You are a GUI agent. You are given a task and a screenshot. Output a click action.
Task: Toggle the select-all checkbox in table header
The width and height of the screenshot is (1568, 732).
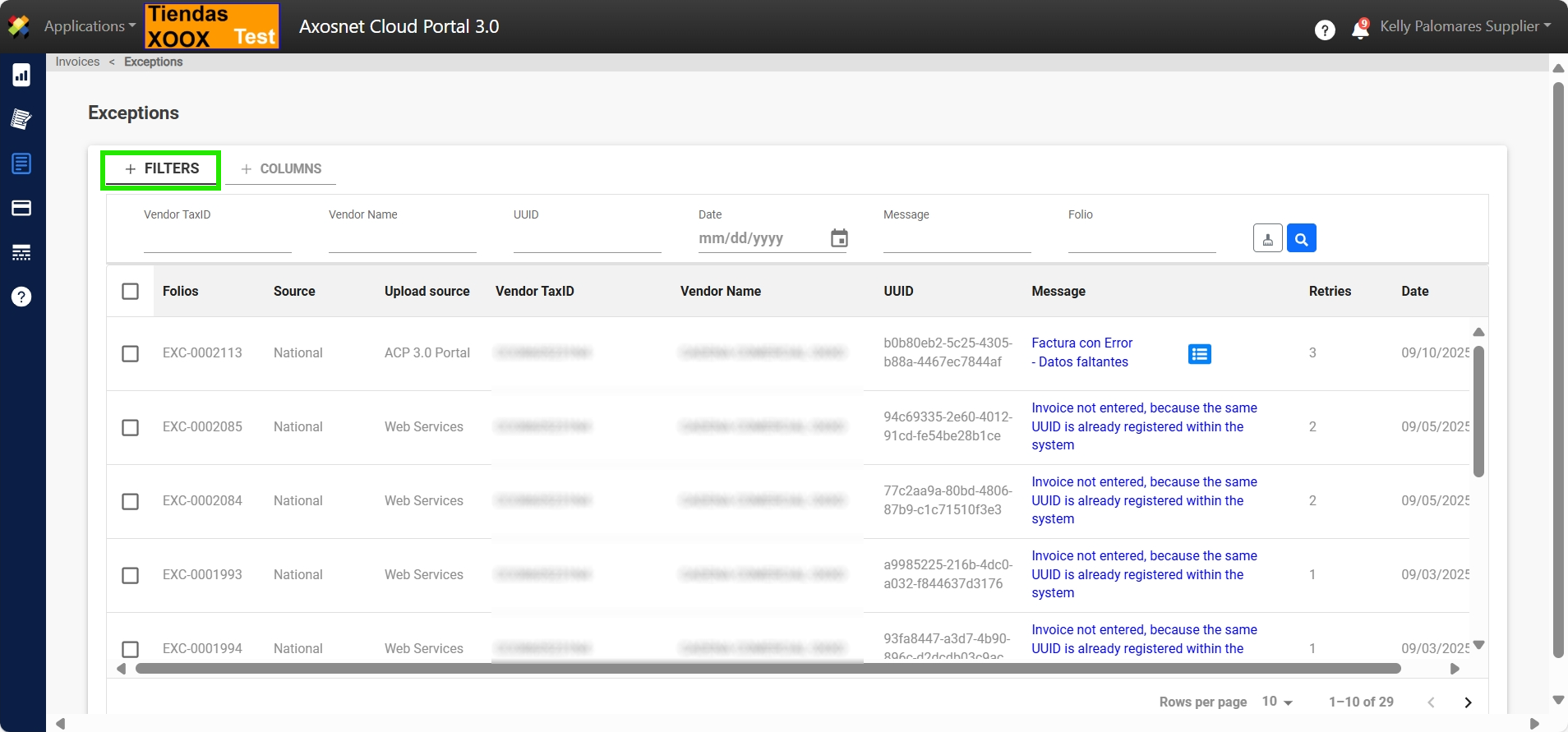click(x=130, y=292)
